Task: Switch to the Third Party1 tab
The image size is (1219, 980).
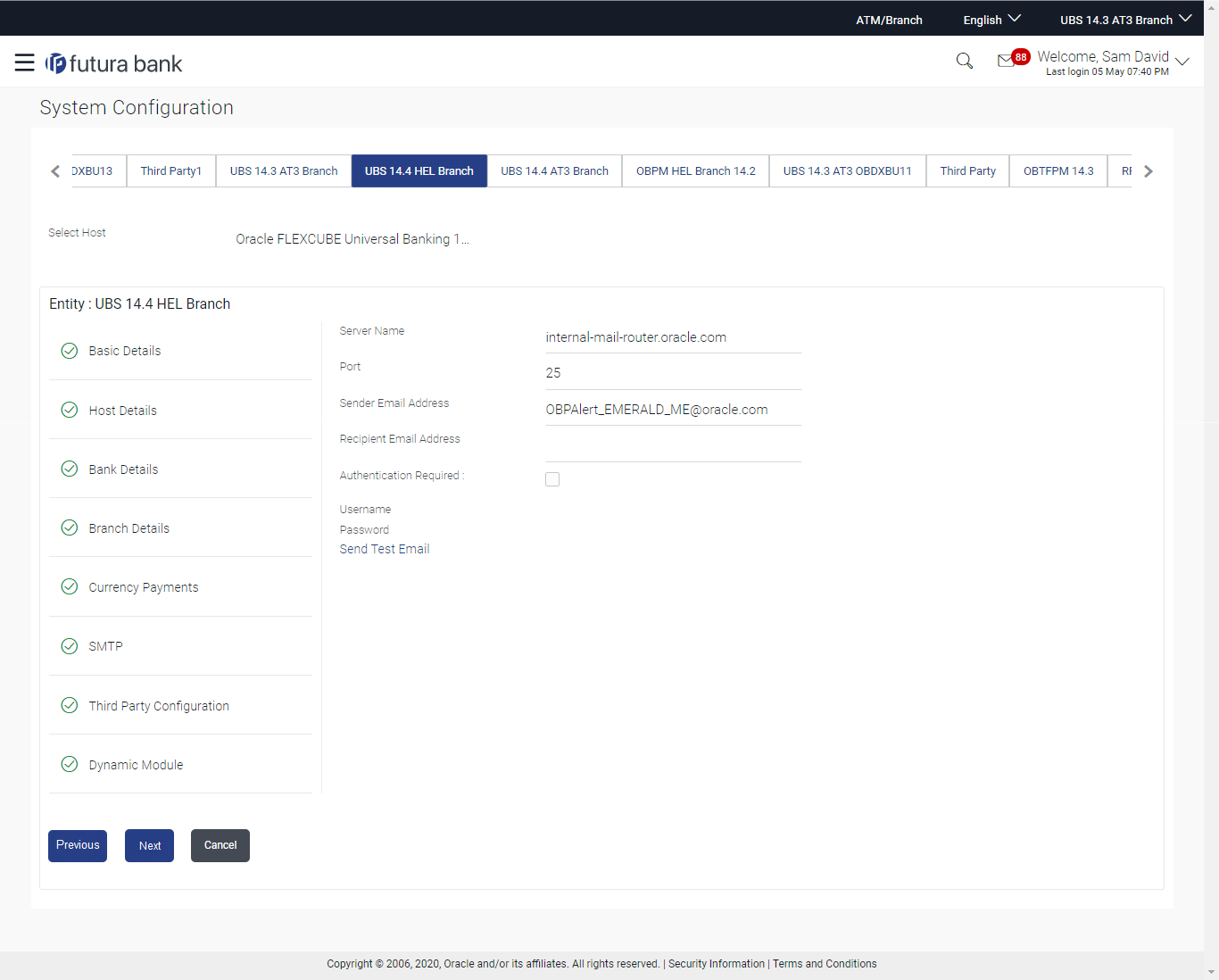Action: click(x=171, y=170)
